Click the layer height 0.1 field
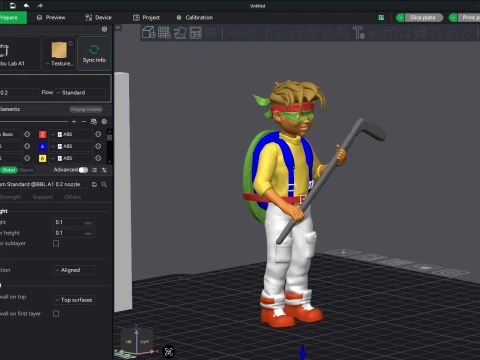This screenshot has width=480, height=360. click(x=74, y=222)
